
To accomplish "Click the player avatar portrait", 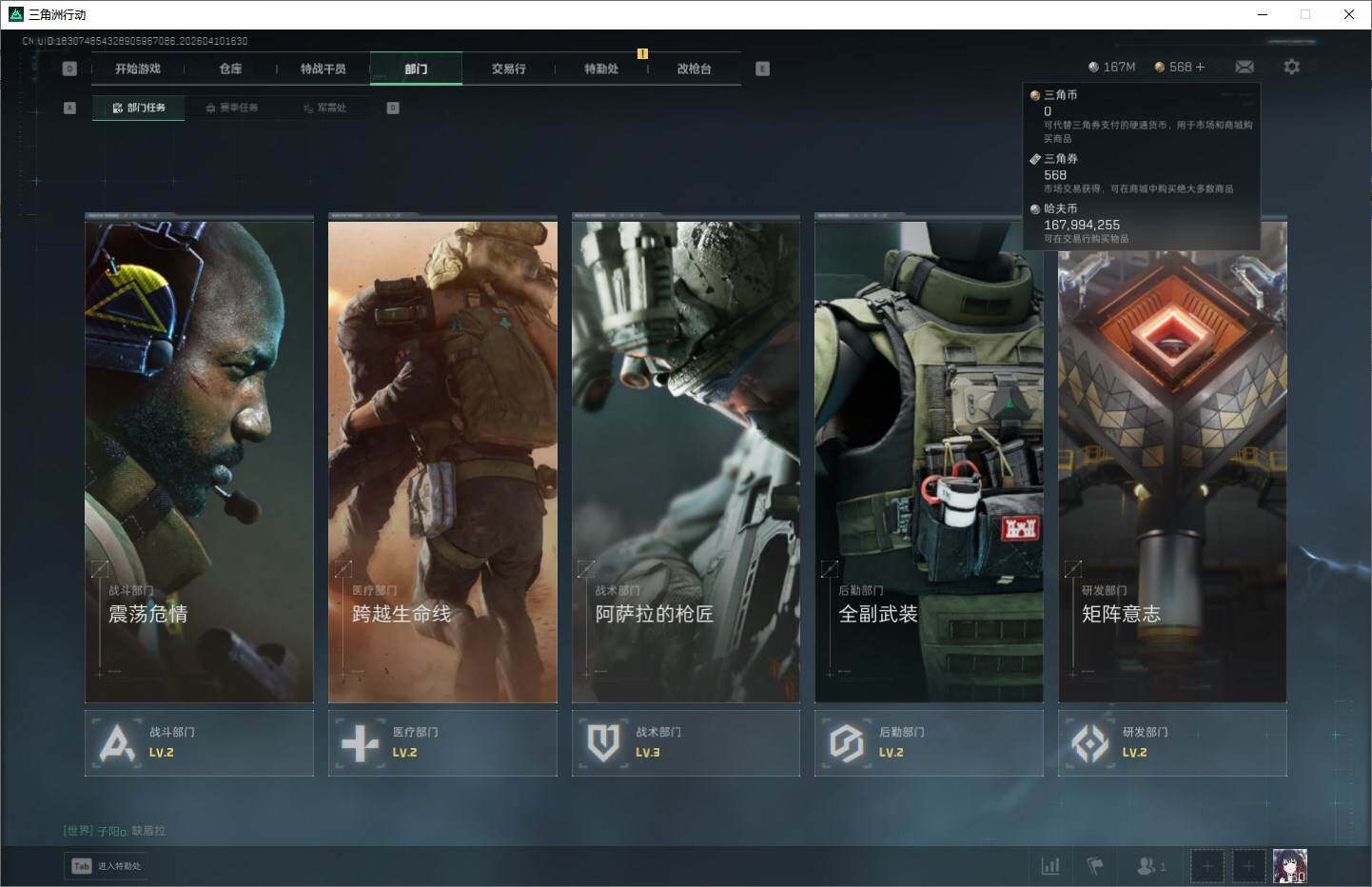I will coord(1289,866).
